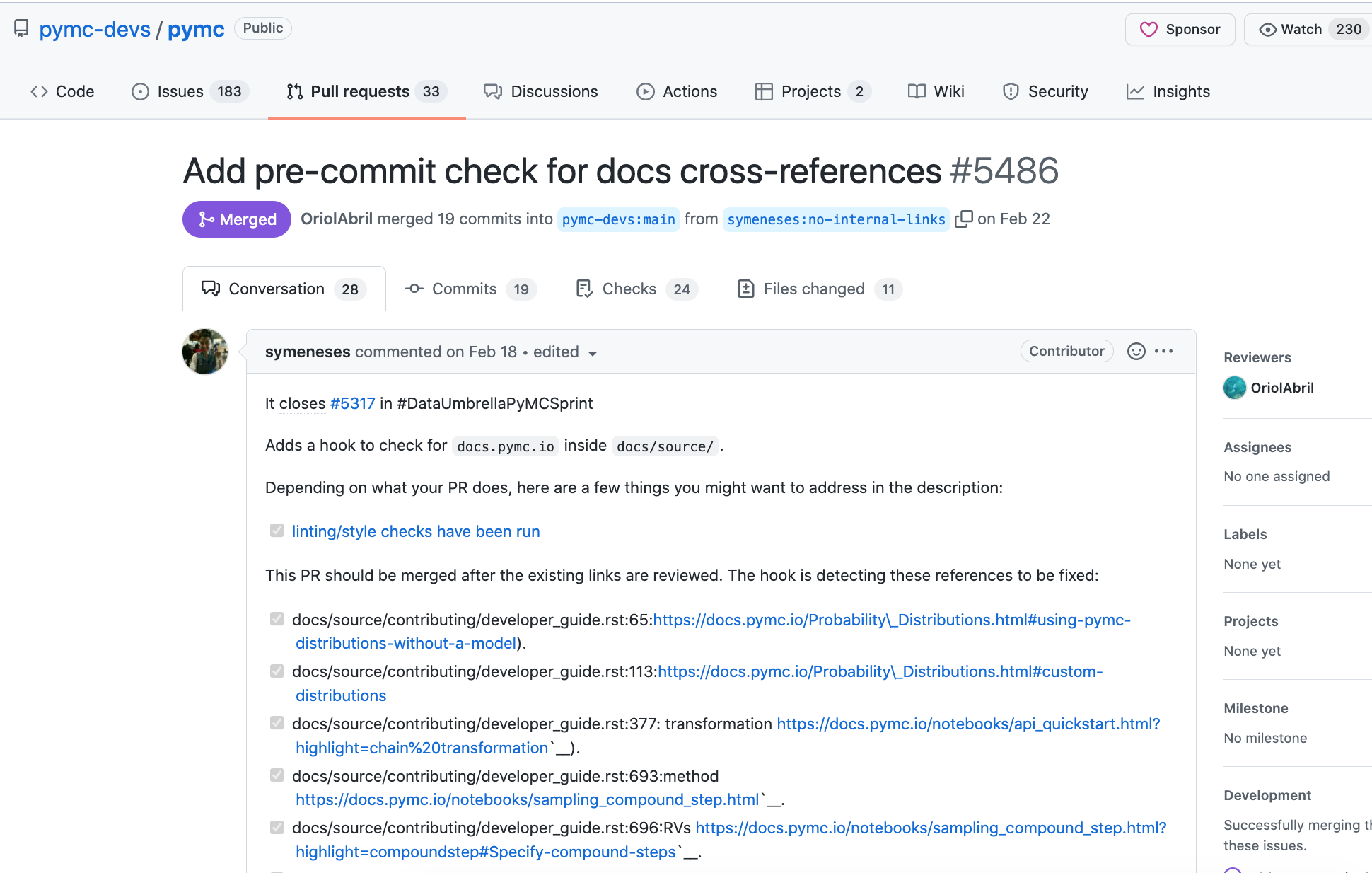This screenshot has width=1372, height=873.
Task: Click the copy branch name icon
Action: coord(963,219)
